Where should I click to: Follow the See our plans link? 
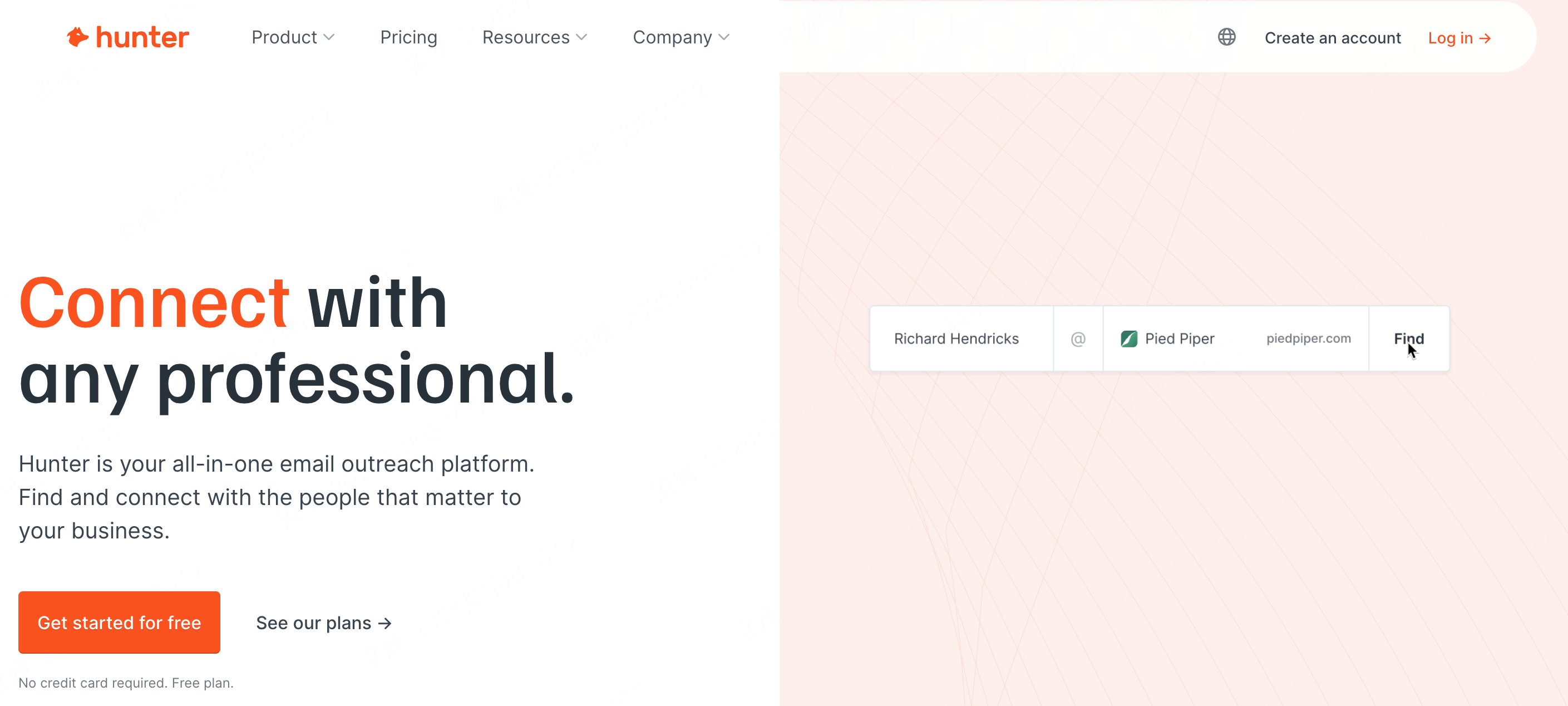click(313, 623)
